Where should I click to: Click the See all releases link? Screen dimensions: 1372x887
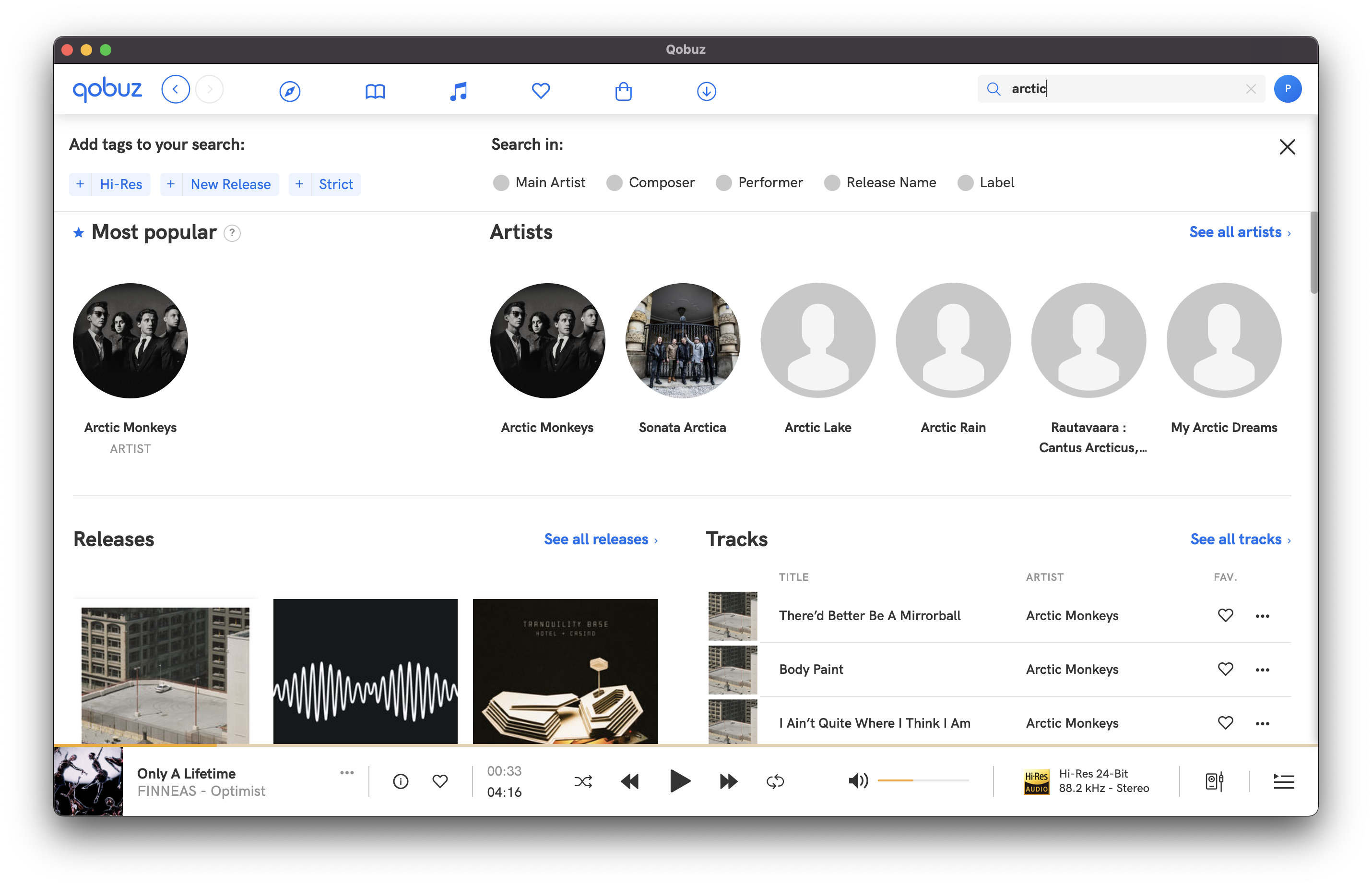[x=597, y=539]
